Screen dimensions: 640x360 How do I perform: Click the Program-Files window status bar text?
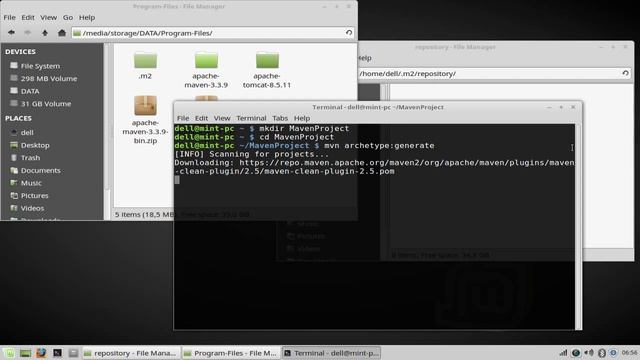[x=182, y=214]
